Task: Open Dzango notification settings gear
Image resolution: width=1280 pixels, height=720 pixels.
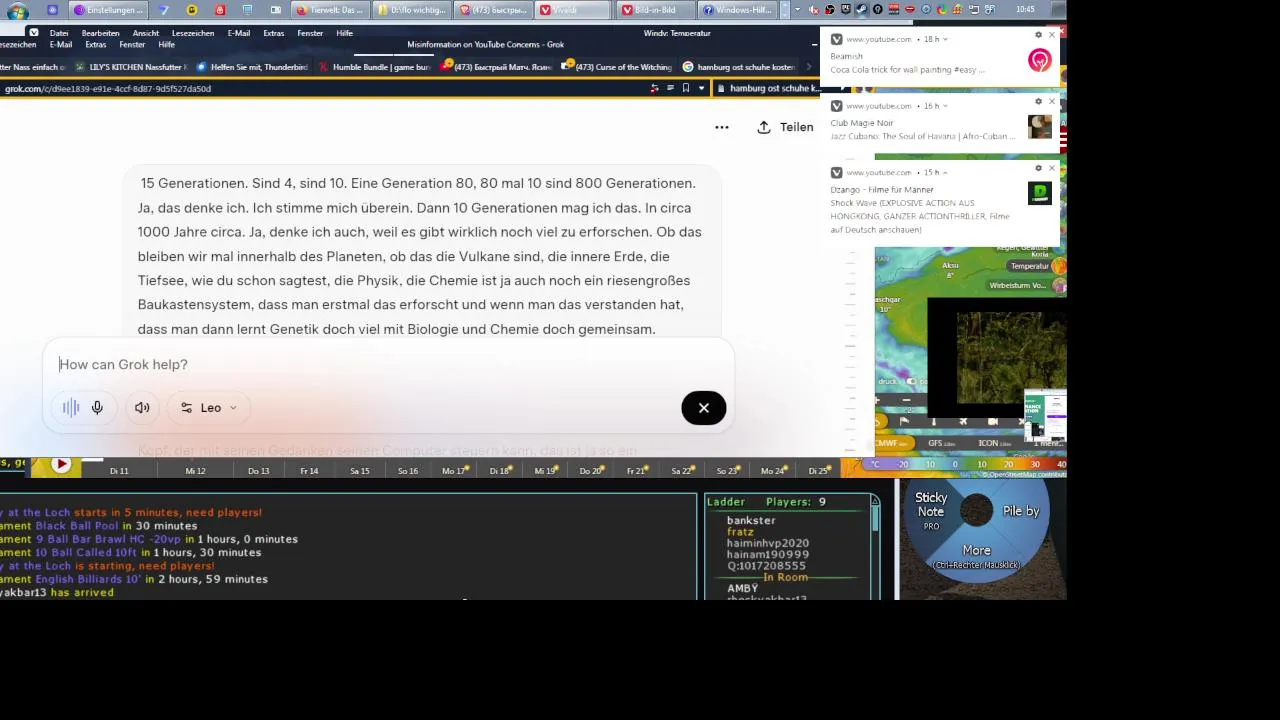Action: pyautogui.click(x=1038, y=168)
